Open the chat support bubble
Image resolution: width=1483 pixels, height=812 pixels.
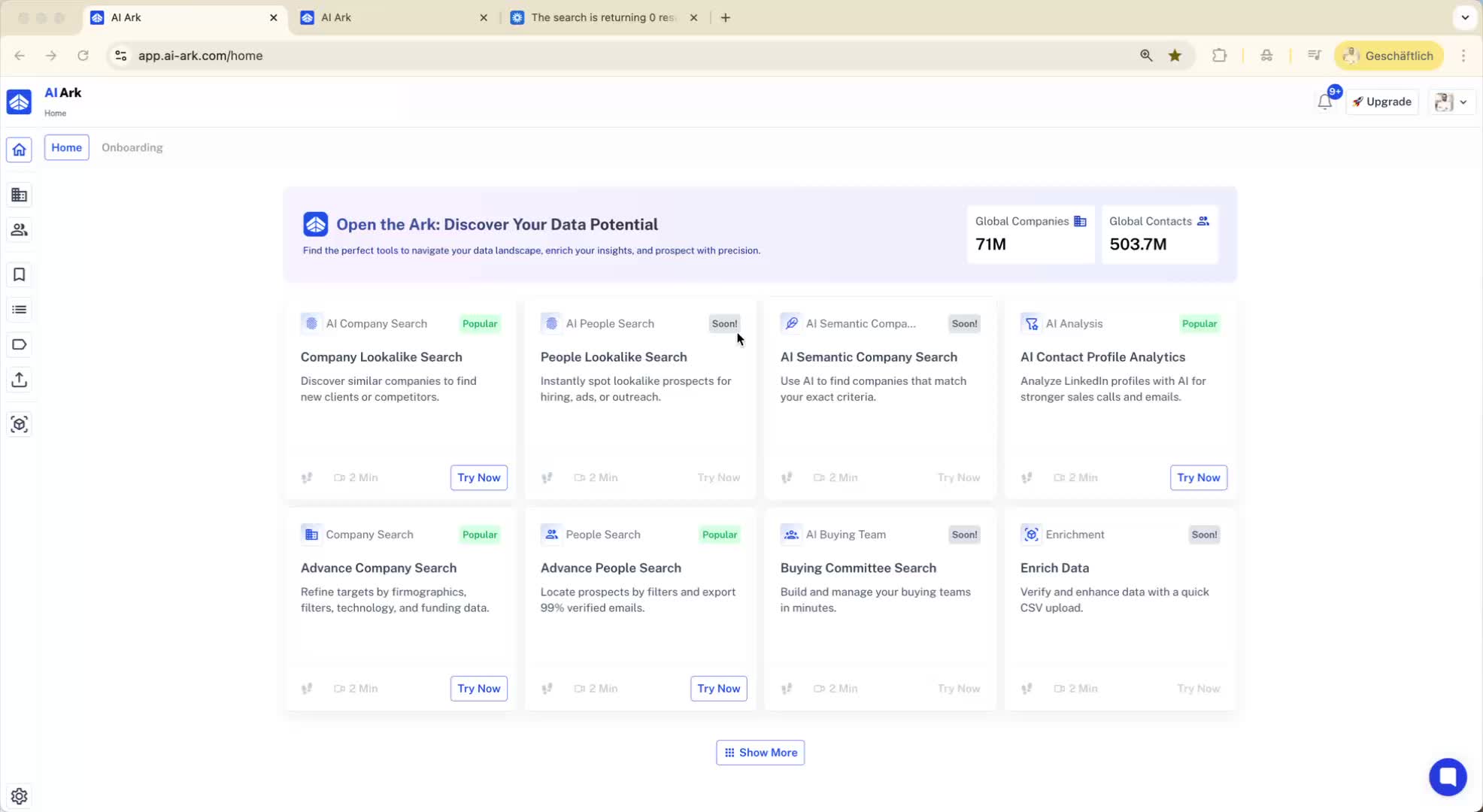pos(1448,777)
